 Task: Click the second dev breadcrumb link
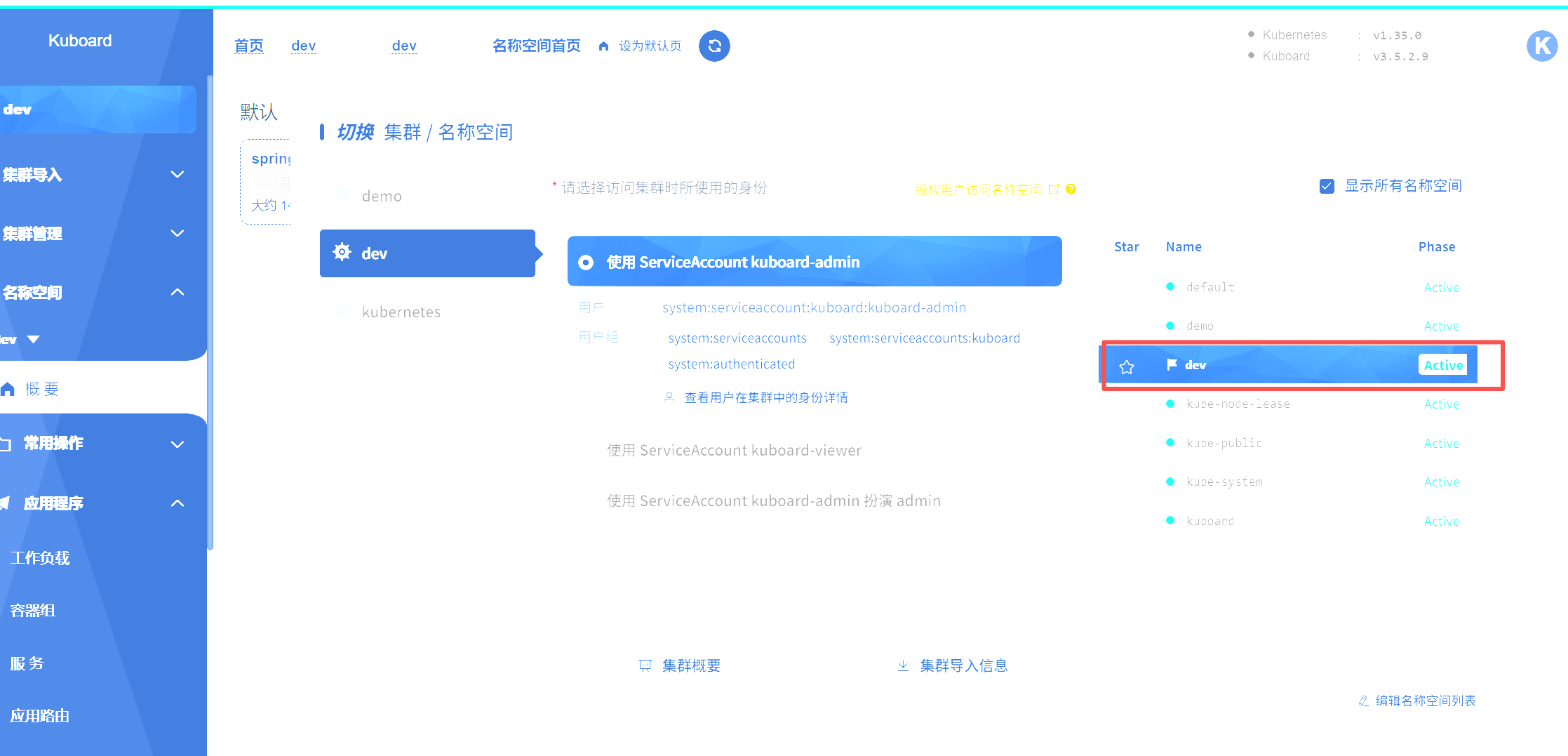pos(404,46)
